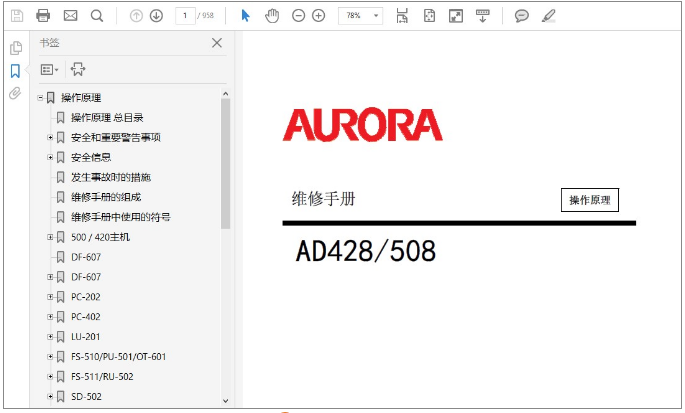Open the 维修手册中使用的符号 bookmark
Screen dimensions: 685x413
click(x=121, y=217)
